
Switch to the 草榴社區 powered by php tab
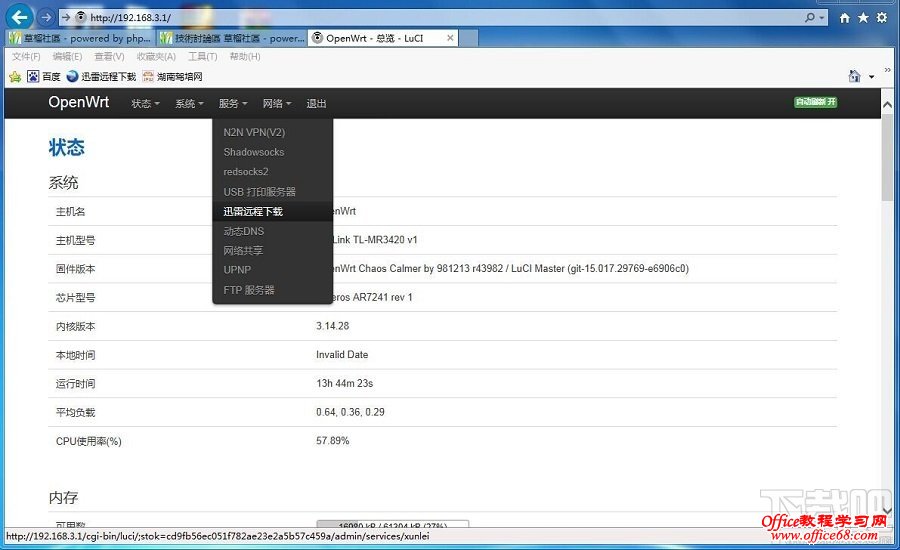(80, 38)
